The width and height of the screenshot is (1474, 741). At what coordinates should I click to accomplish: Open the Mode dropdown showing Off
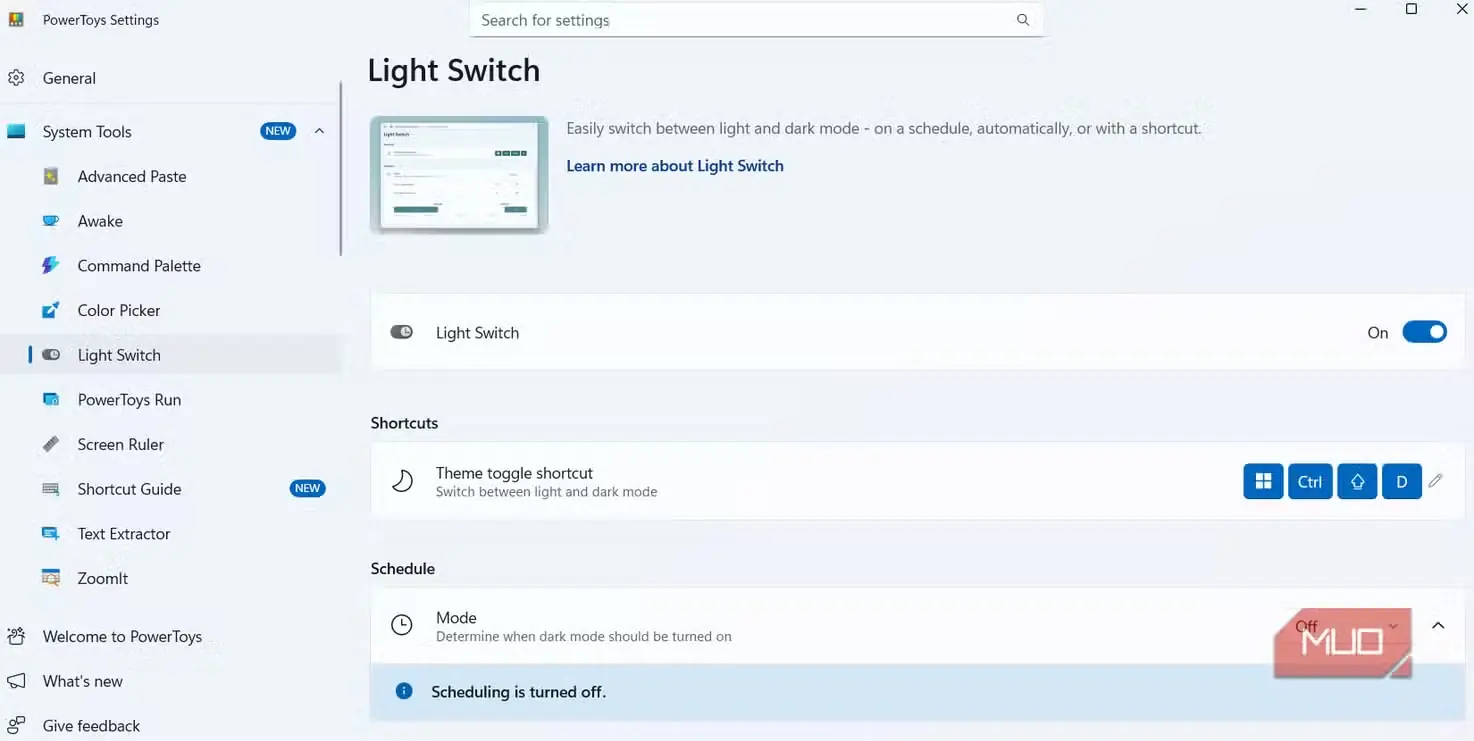[1346, 626]
